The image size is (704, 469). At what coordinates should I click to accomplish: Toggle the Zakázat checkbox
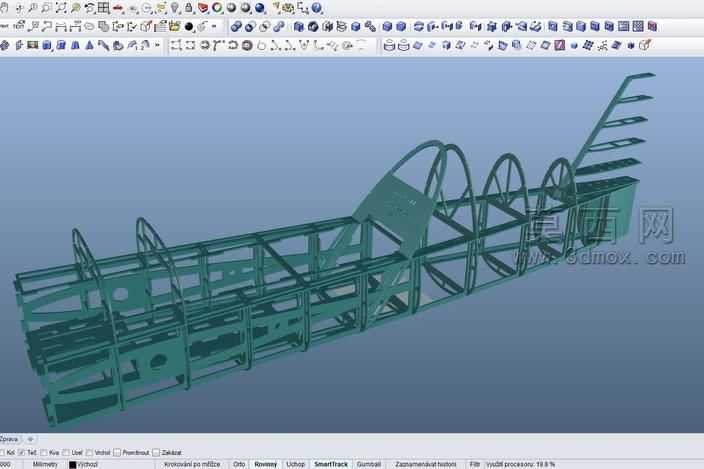[x=156, y=452]
